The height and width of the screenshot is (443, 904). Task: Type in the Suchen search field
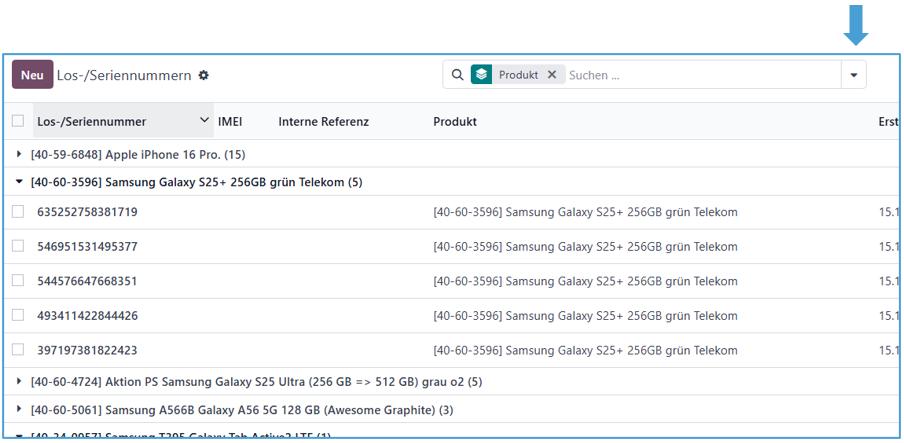700,75
